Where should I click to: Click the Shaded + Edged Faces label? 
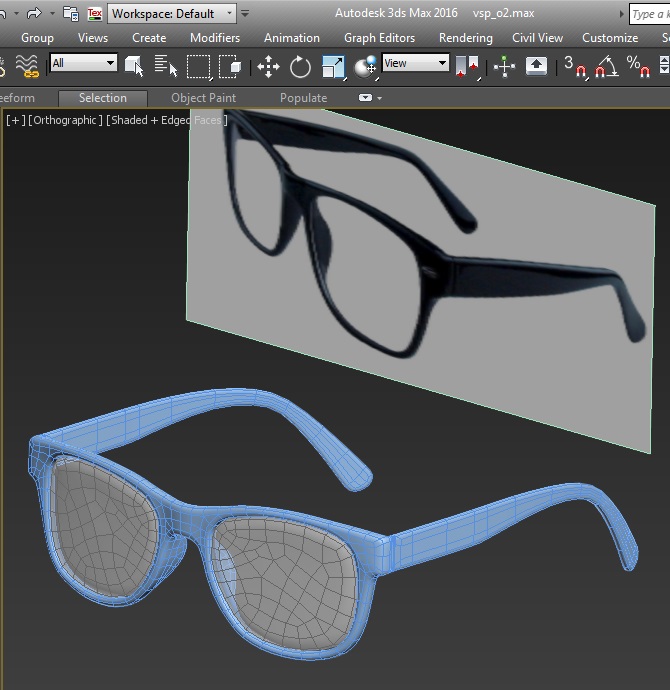(167, 120)
